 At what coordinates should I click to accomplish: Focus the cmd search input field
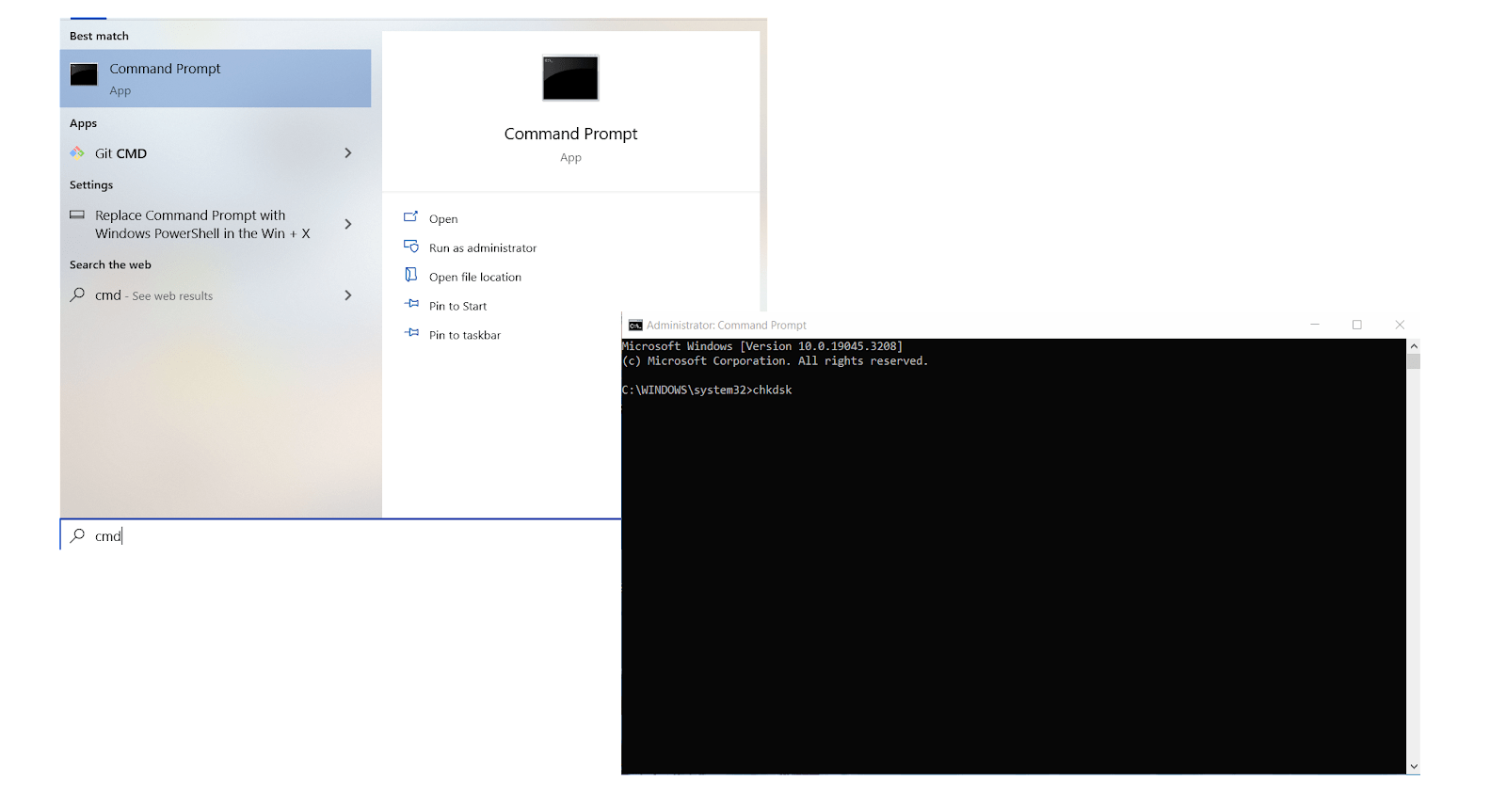[341, 535]
